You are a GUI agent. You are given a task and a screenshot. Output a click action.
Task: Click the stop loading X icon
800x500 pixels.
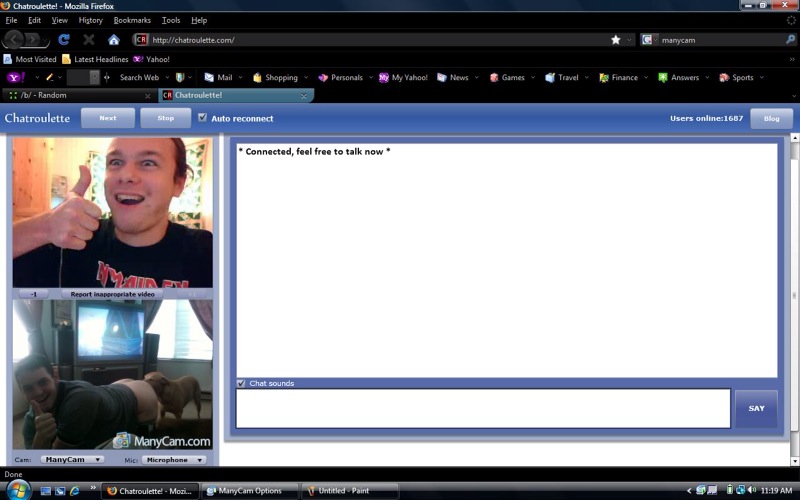[89, 40]
